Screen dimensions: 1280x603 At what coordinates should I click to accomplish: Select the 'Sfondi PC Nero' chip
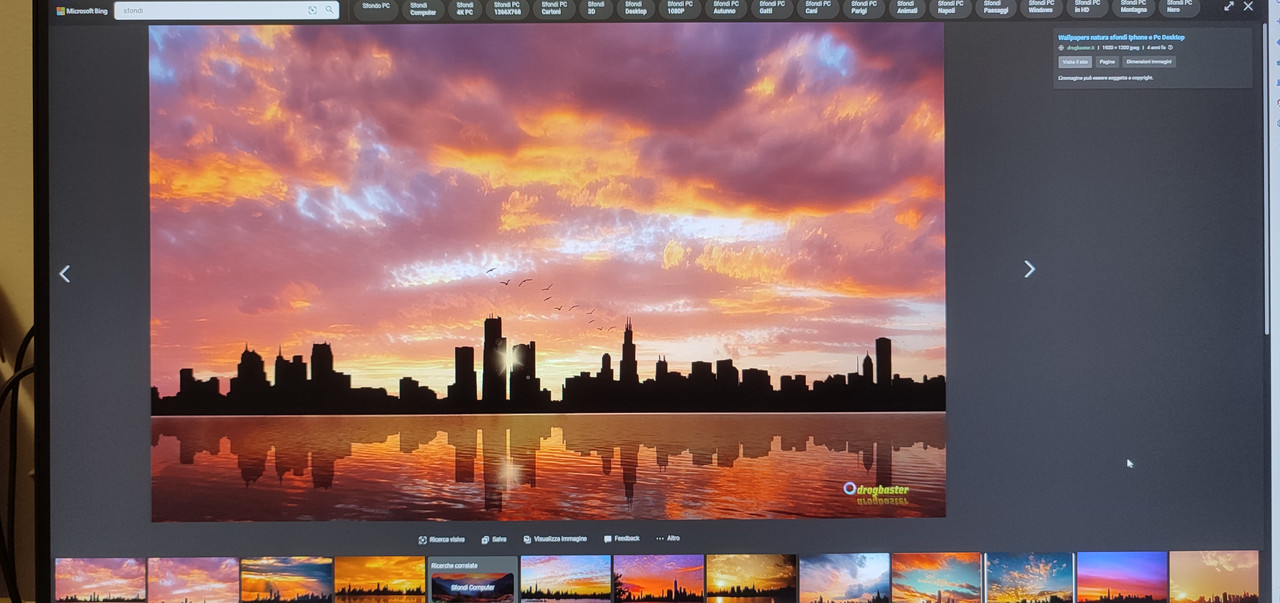1179,6
